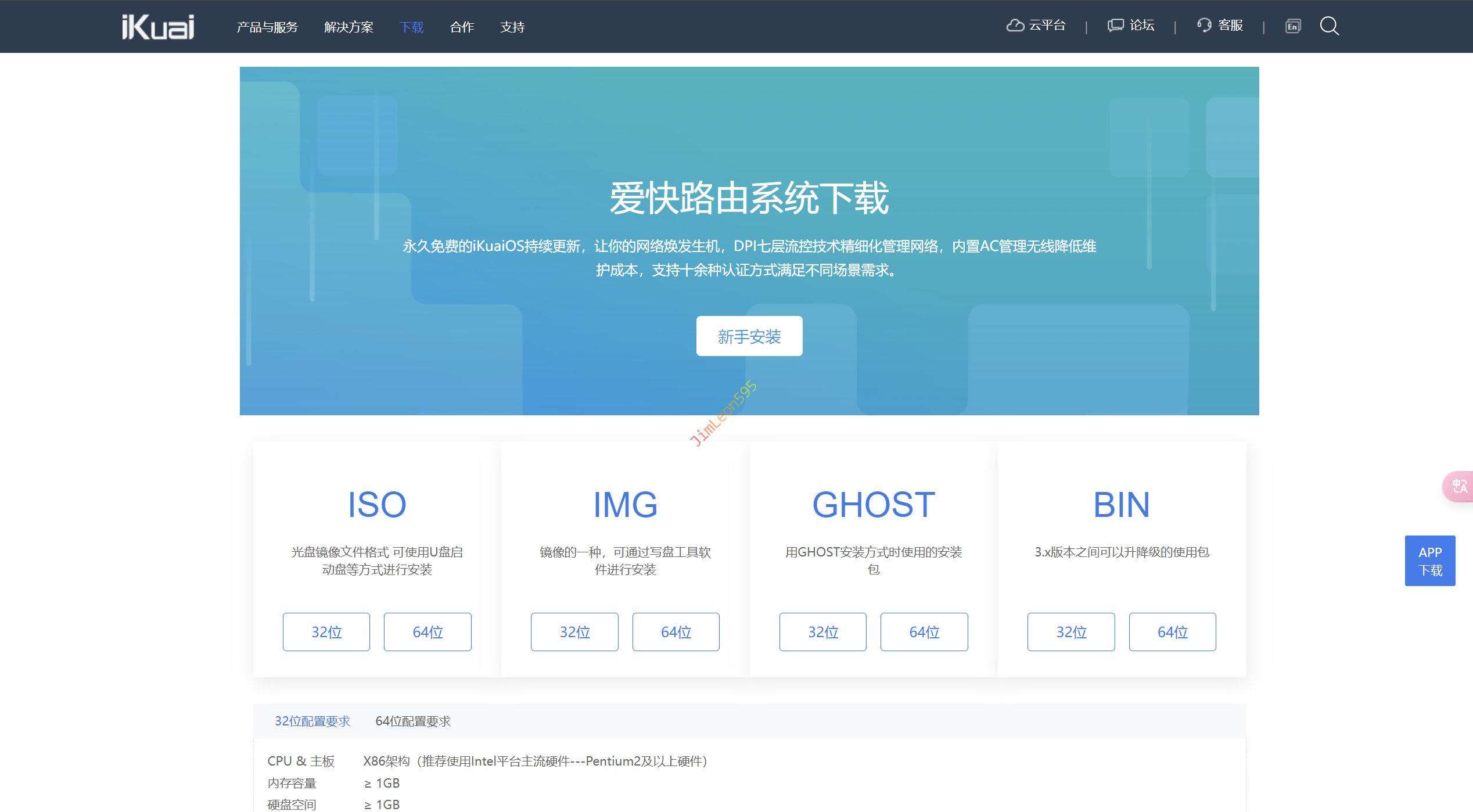Viewport: 1473px width, 812px height.
Task: Select the 下载 nav item
Action: pos(411,27)
